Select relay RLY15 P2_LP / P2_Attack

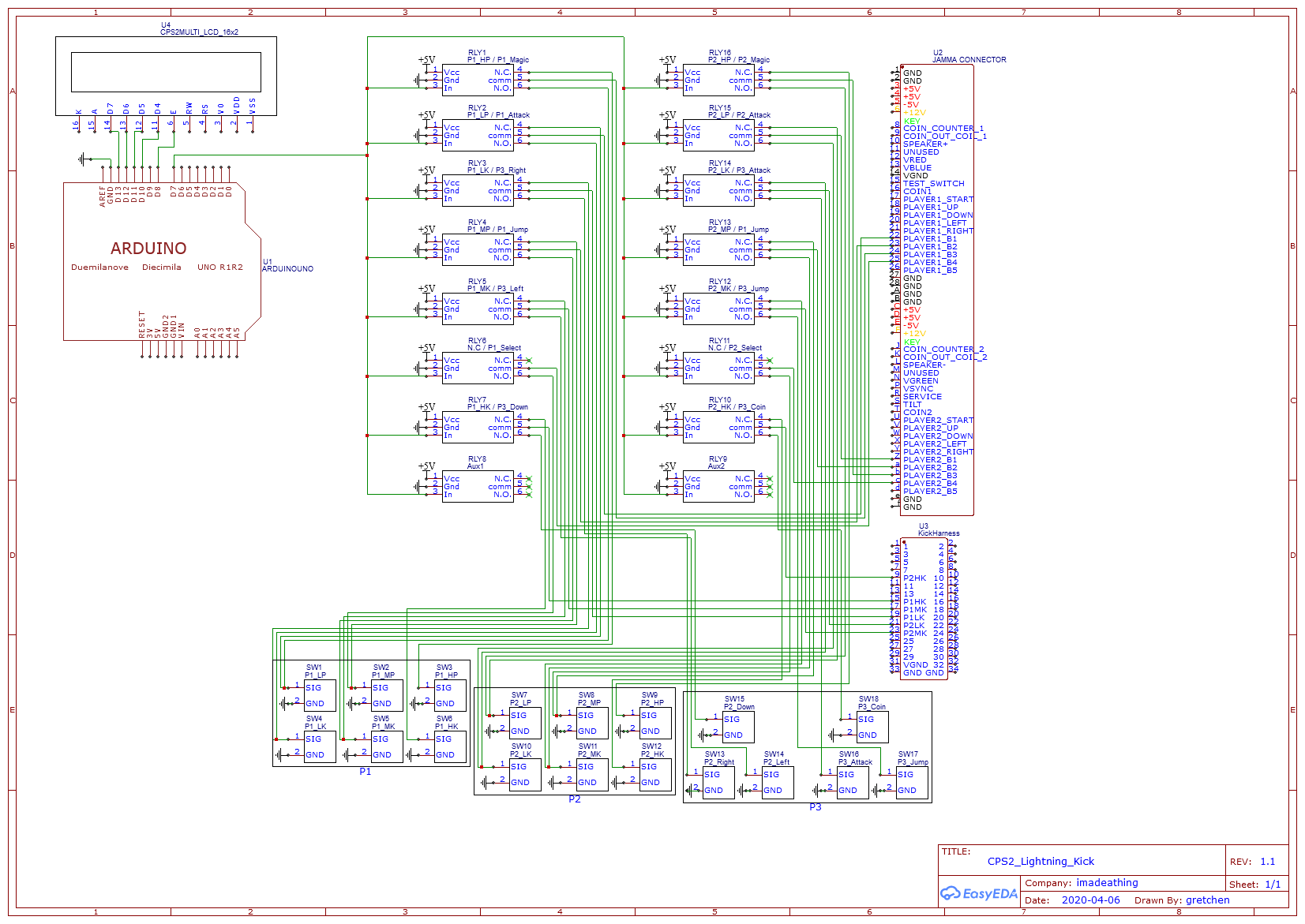pos(718,135)
